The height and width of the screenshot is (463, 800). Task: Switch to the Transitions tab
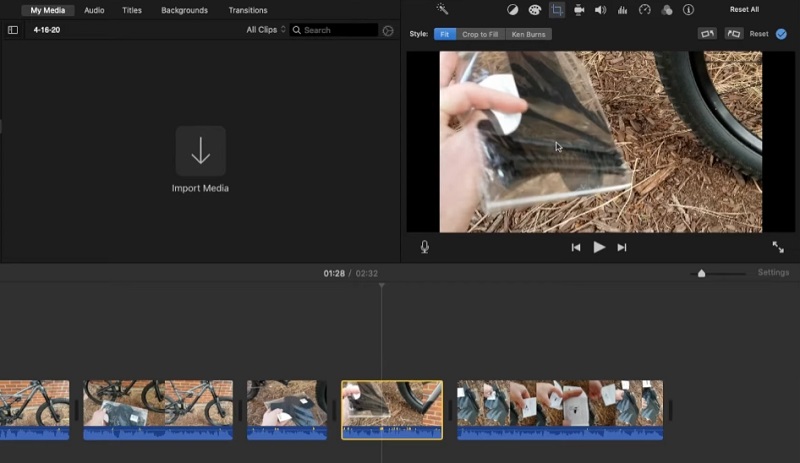pos(247,10)
